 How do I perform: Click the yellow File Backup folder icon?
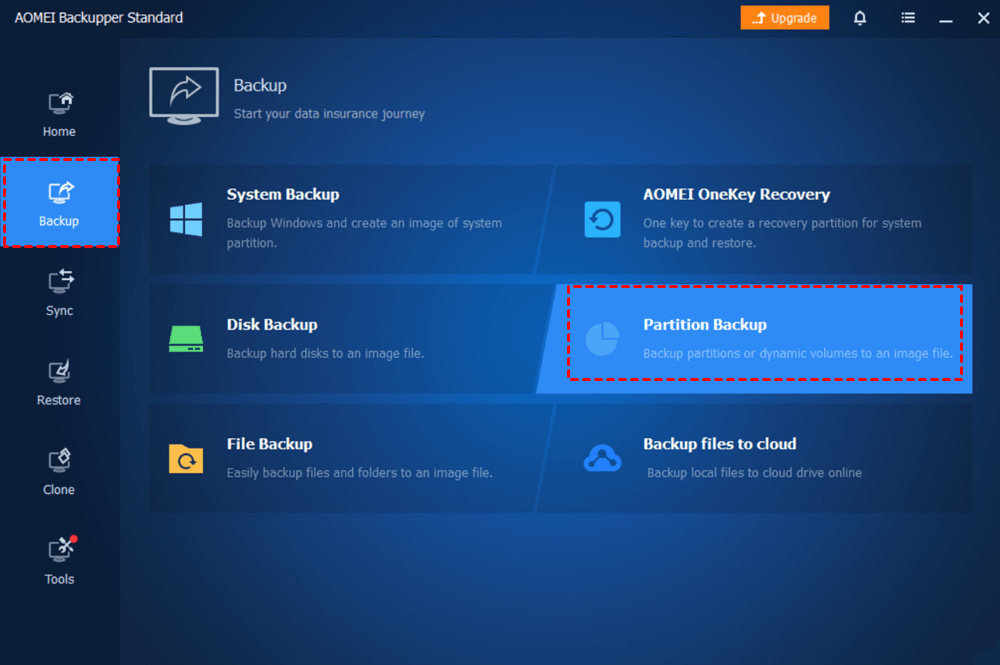click(x=186, y=458)
